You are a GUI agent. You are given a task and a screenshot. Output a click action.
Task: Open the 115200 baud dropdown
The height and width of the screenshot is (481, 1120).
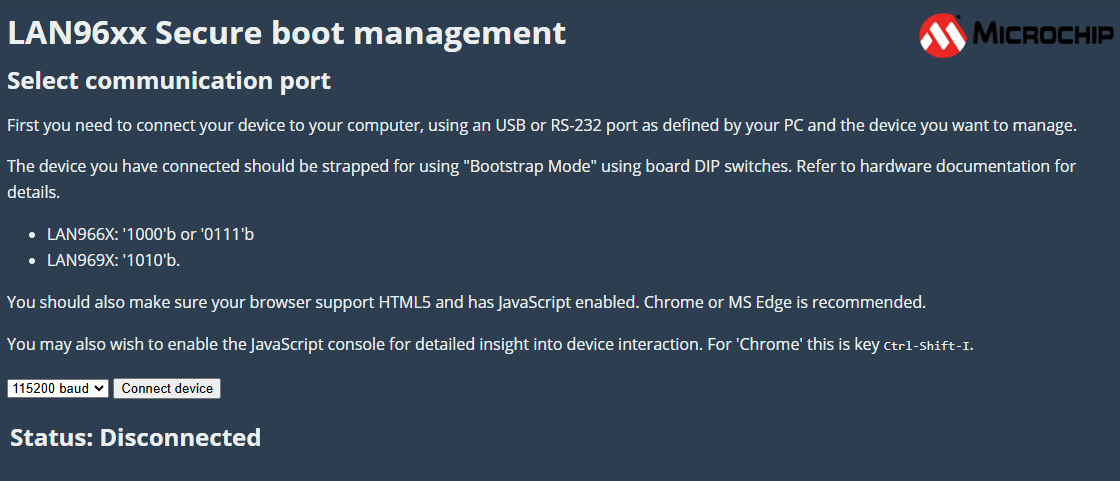[58, 388]
